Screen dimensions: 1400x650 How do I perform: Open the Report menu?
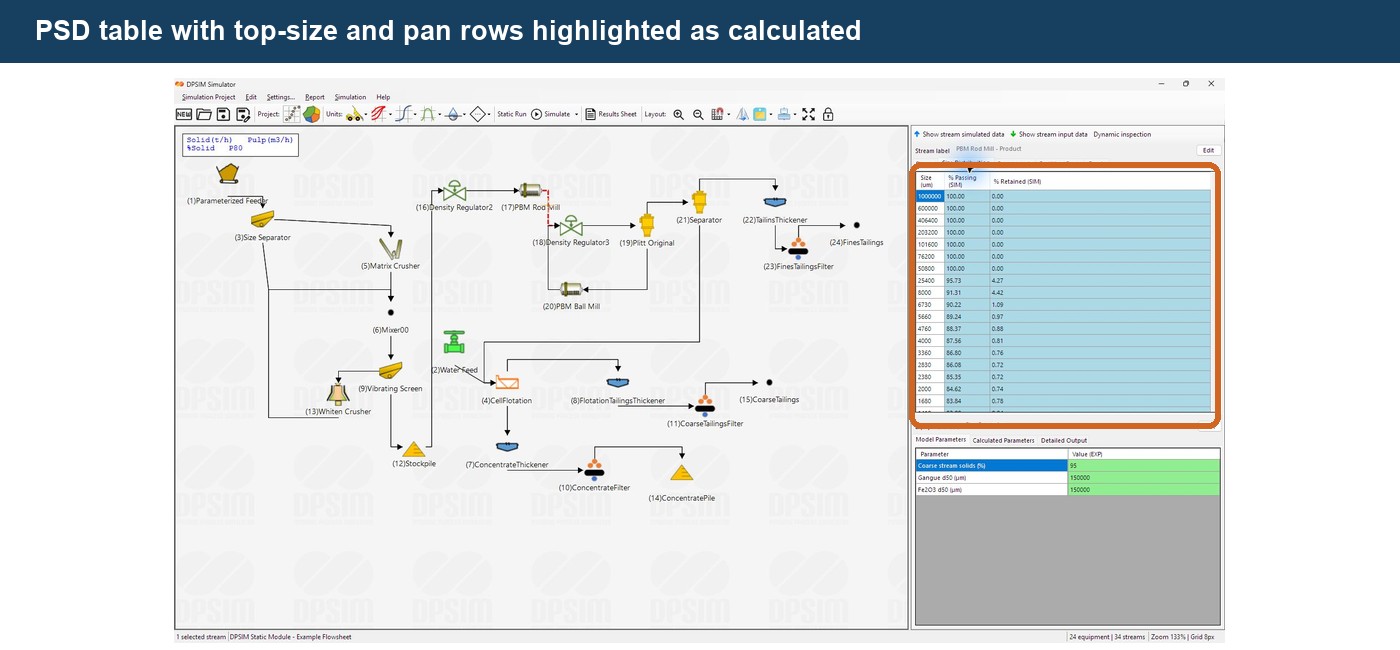click(x=315, y=97)
